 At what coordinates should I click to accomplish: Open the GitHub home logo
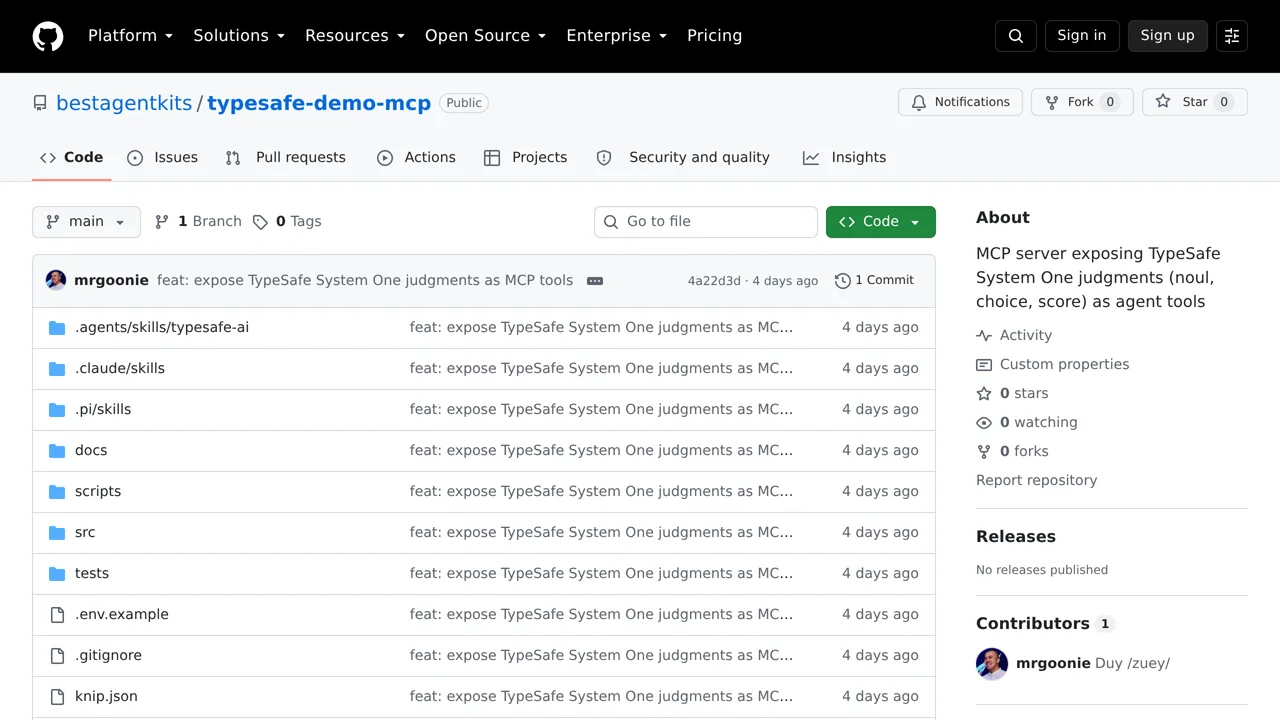tap(48, 36)
